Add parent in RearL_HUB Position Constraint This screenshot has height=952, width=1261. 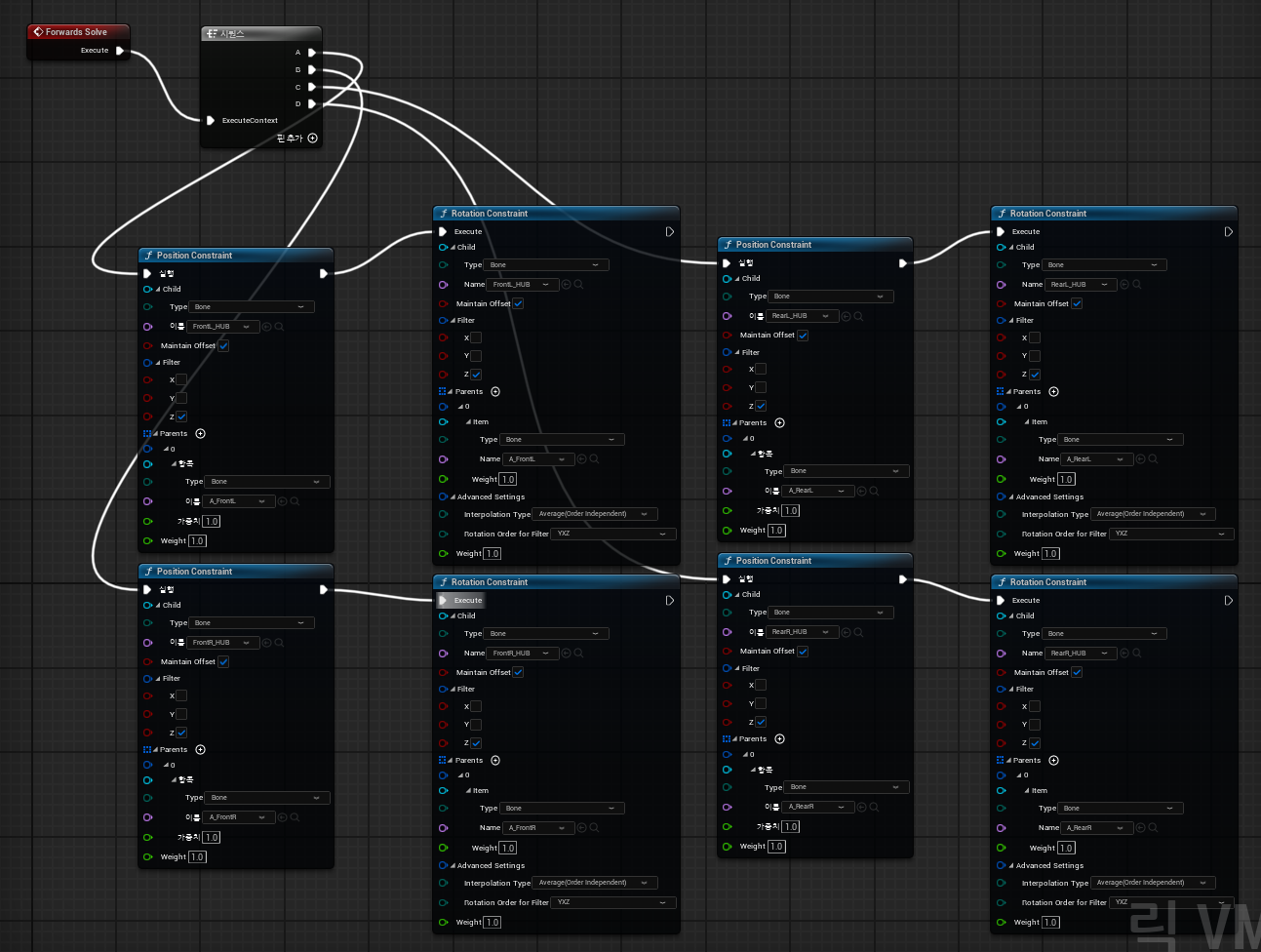pos(779,423)
